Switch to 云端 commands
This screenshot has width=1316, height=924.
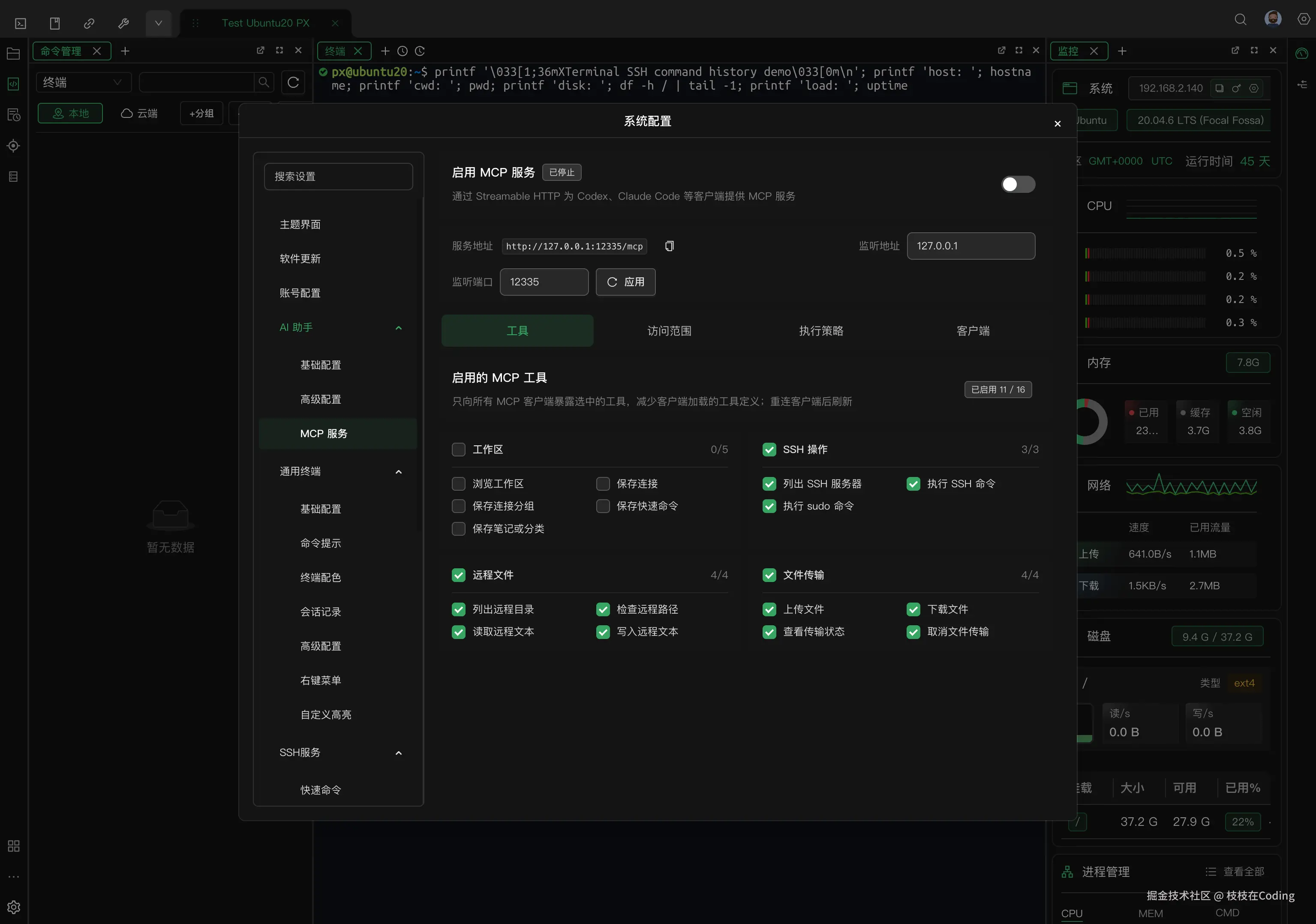(139, 114)
